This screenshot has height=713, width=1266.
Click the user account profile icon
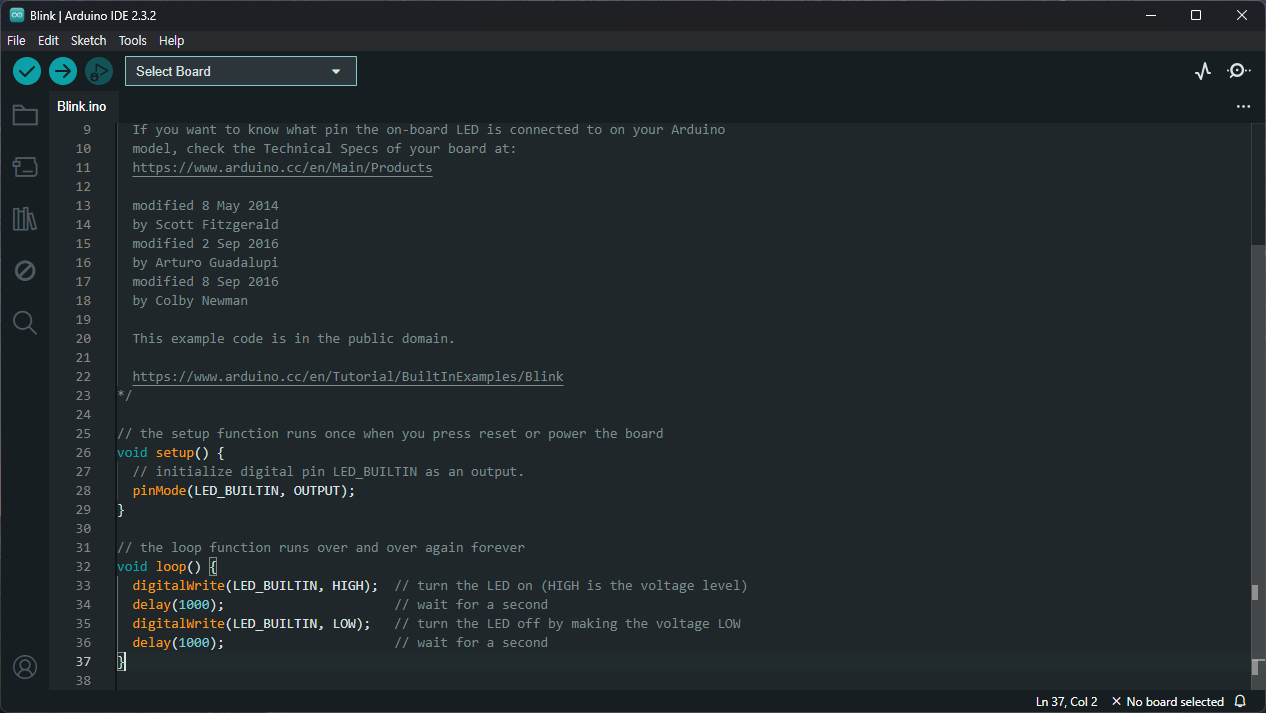tap(25, 667)
